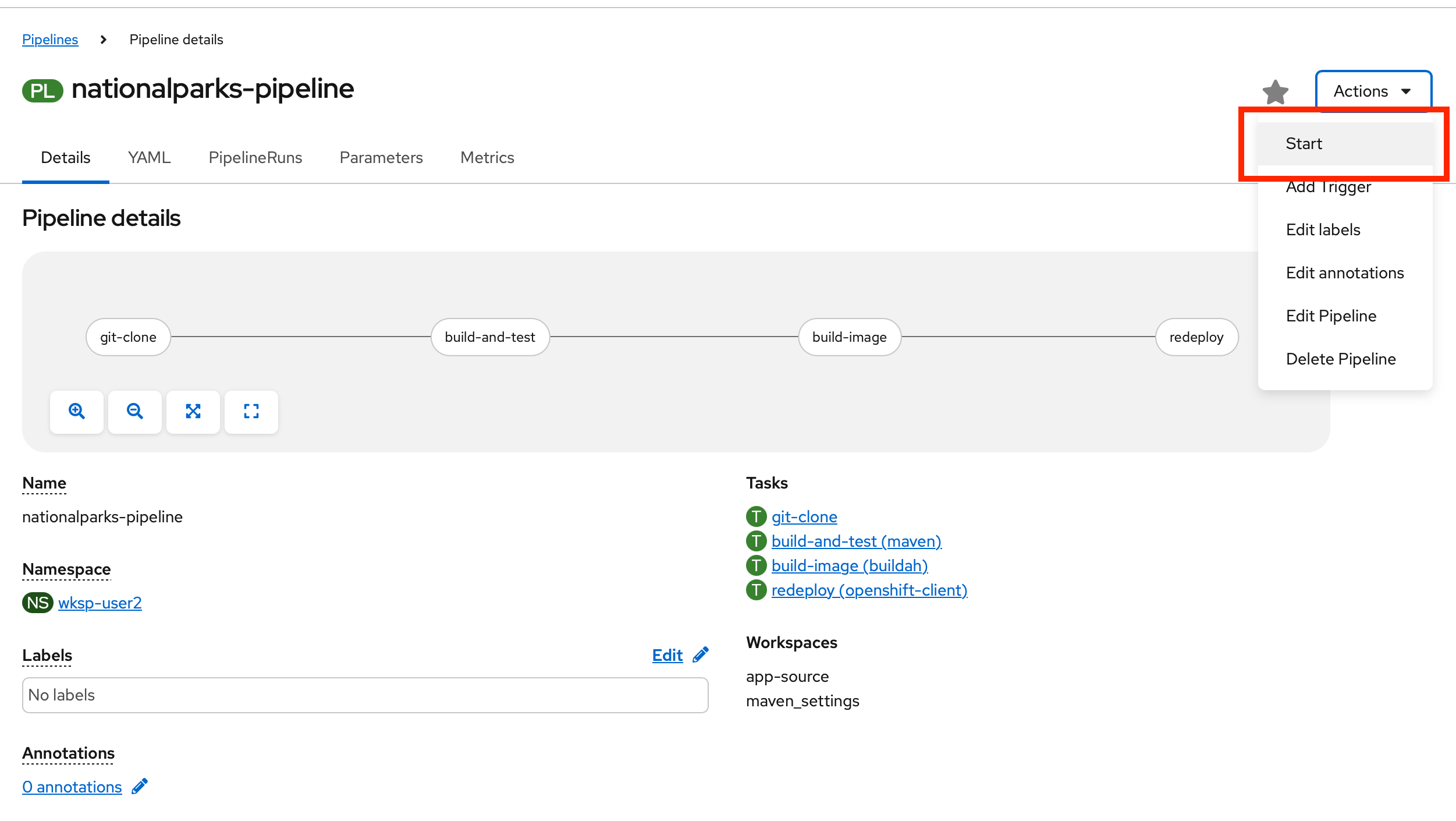Open build-image (buildah) task link

pyautogui.click(x=849, y=565)
